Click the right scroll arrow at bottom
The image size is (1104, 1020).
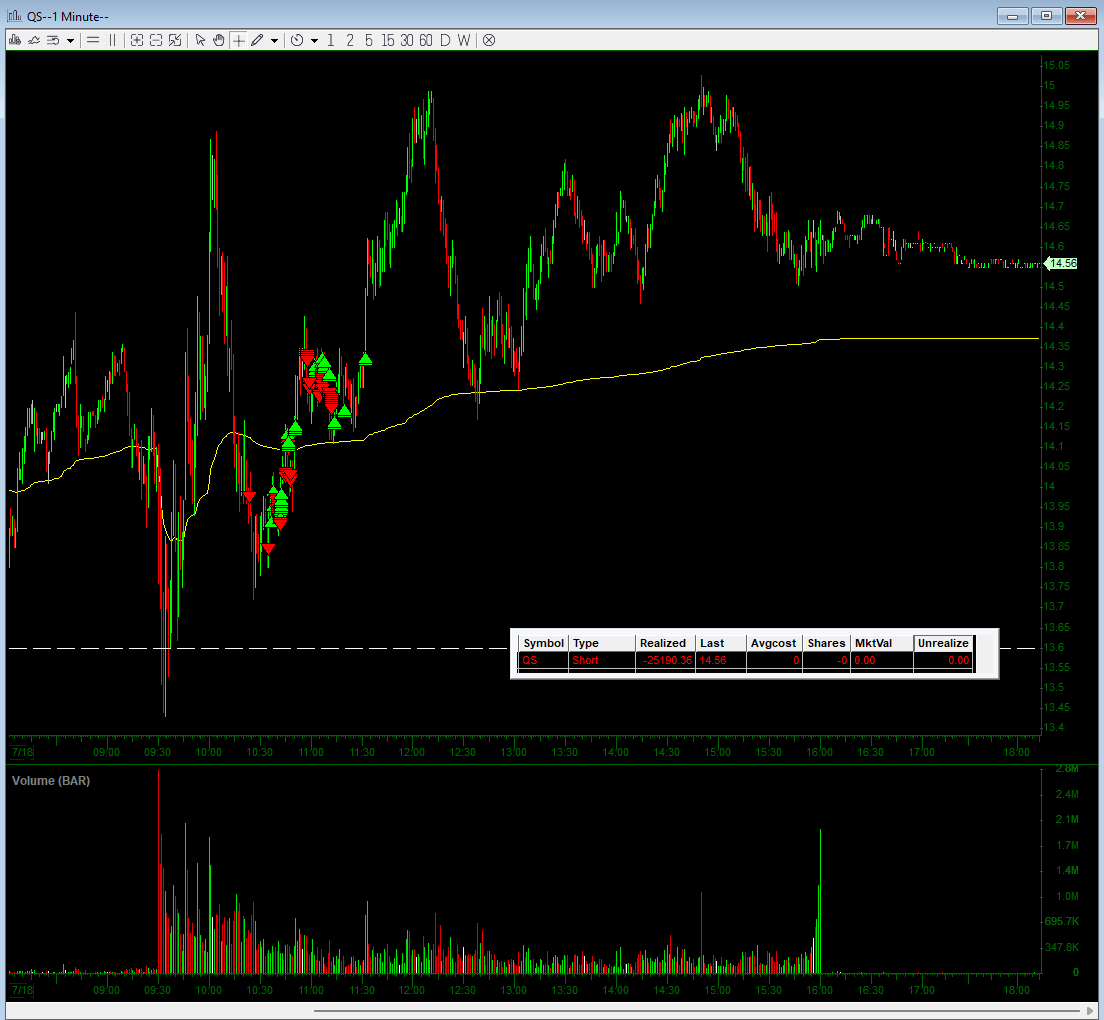pyautogui.click(x=1091, y=1012)
